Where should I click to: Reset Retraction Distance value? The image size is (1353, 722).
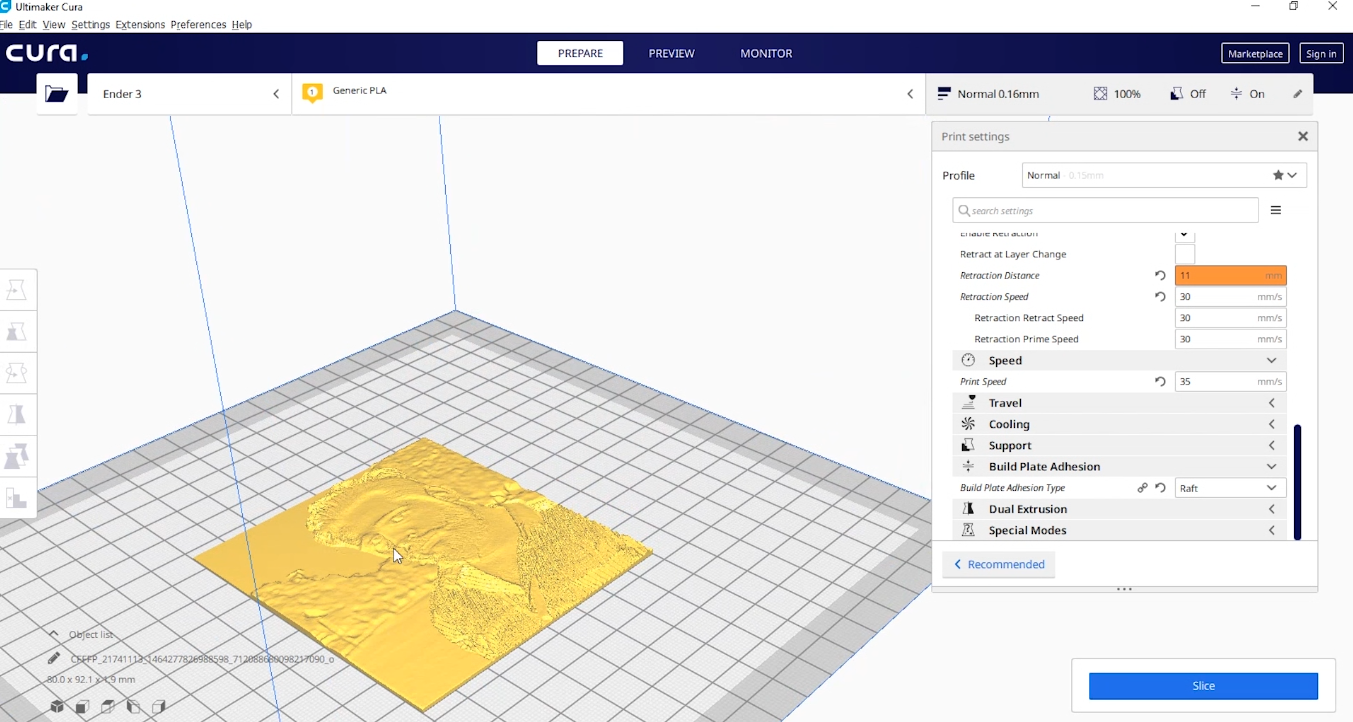(x=1160, y=275)
